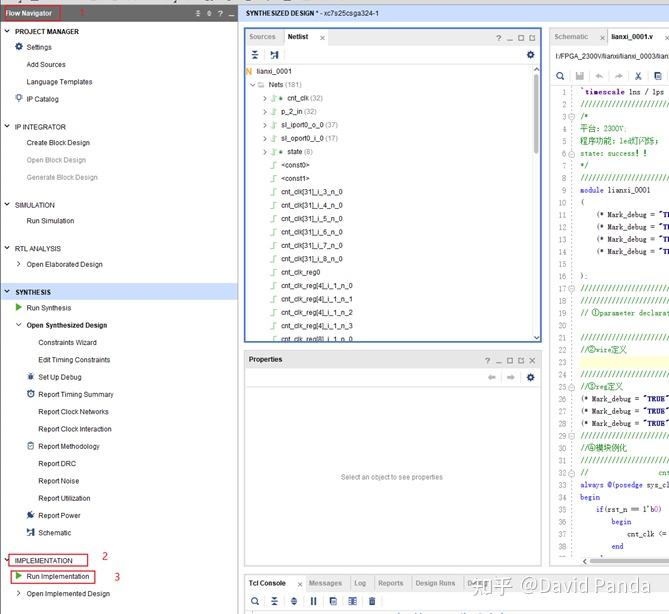669x614 pixels.
Task: Expand Open Elaborated Design in RTL Analysis
Action: (19, 264)
